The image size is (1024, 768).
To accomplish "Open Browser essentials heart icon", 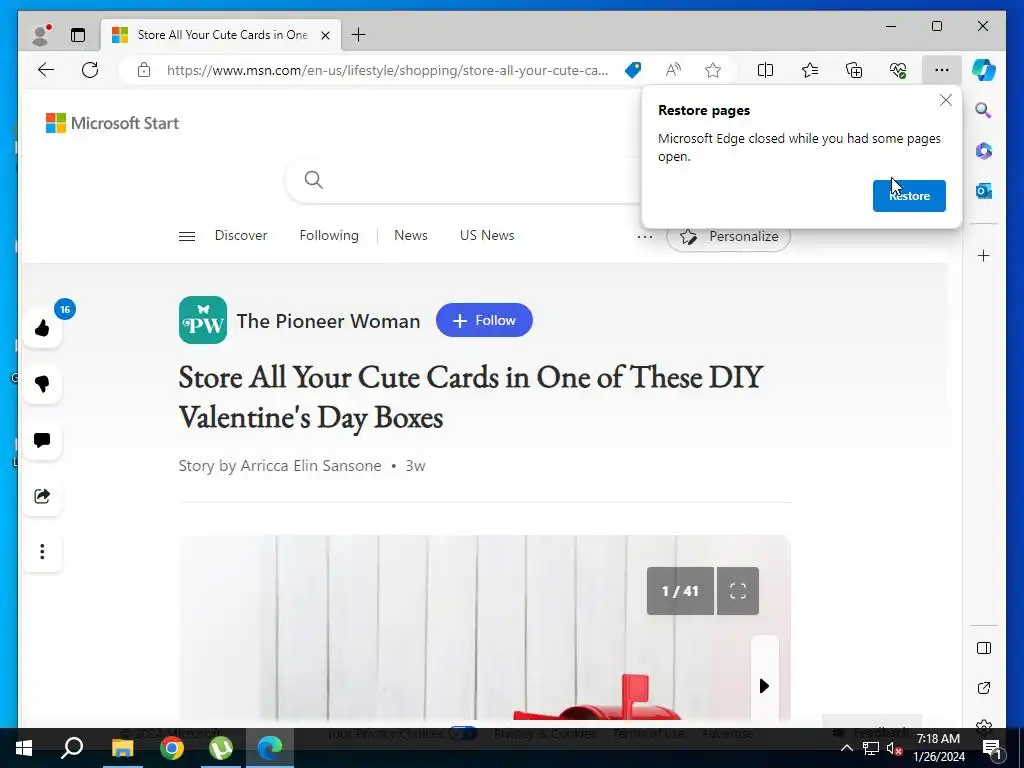I will [898, 70].
